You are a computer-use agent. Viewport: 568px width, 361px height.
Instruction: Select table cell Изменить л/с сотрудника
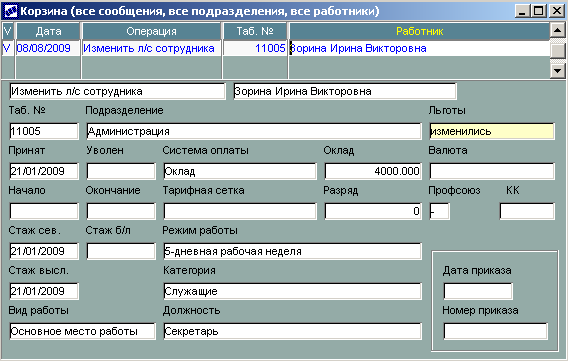point(152,48)
